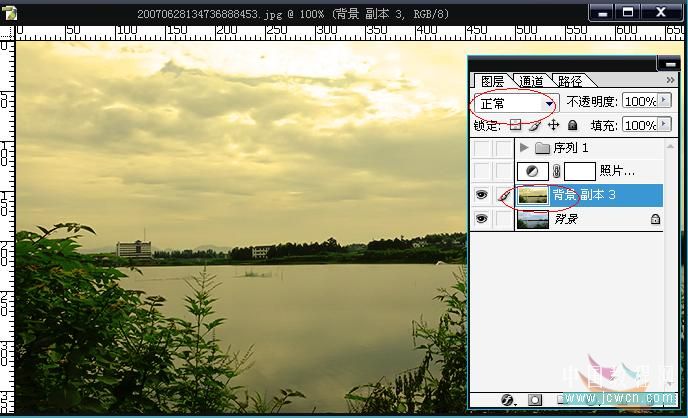Open layers panel menu double-arrow

(670, 80)
